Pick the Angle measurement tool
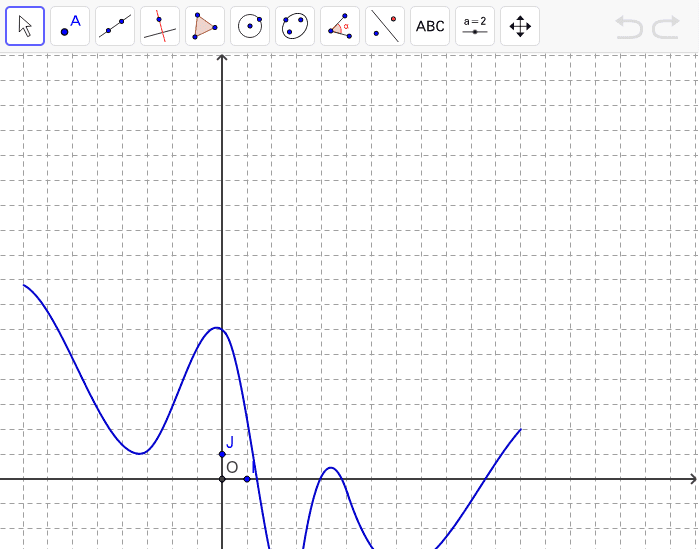This screenshot has height=551, width=700. [x=340, y=26]
